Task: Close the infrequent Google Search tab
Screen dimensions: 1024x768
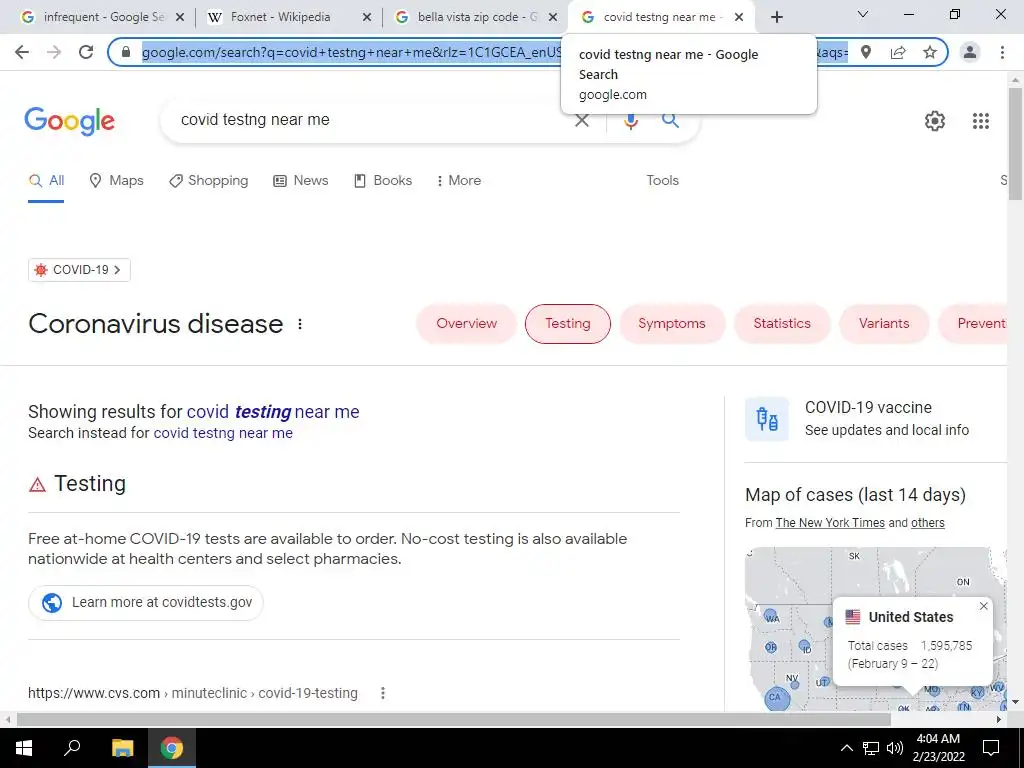Action: (x=180, y=18)
